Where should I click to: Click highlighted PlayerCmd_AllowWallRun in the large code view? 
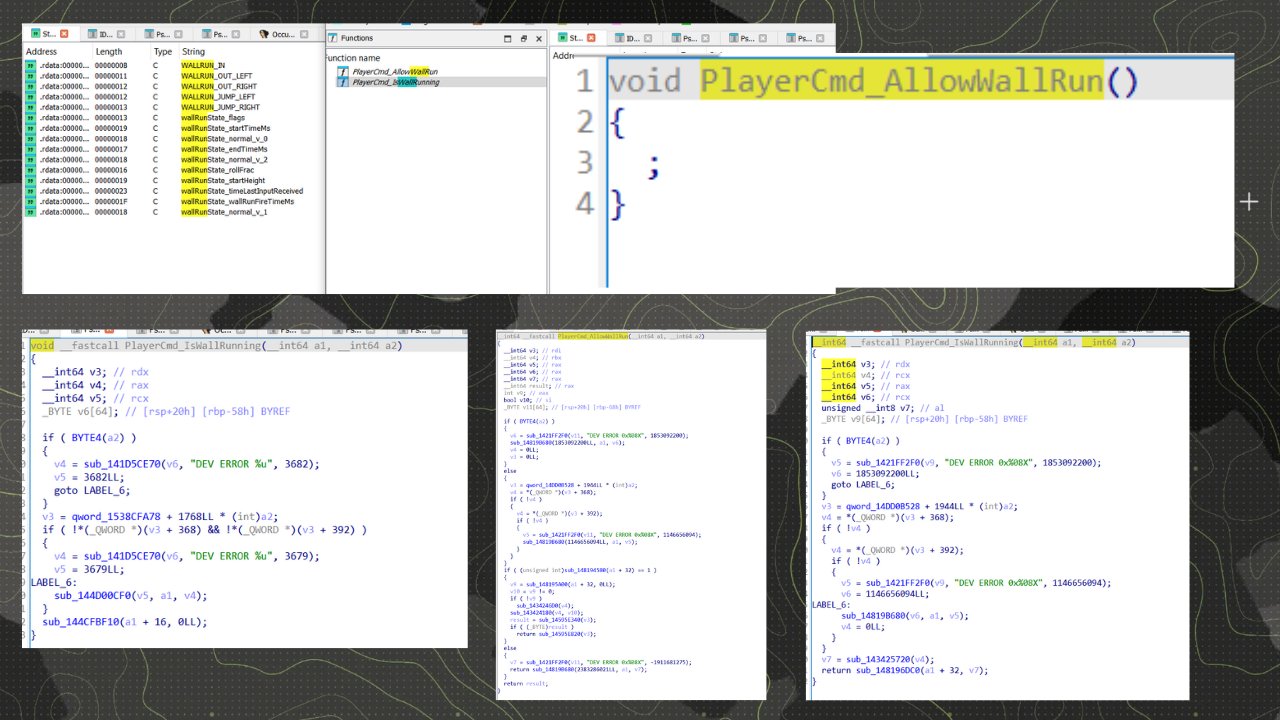point(901,80)
